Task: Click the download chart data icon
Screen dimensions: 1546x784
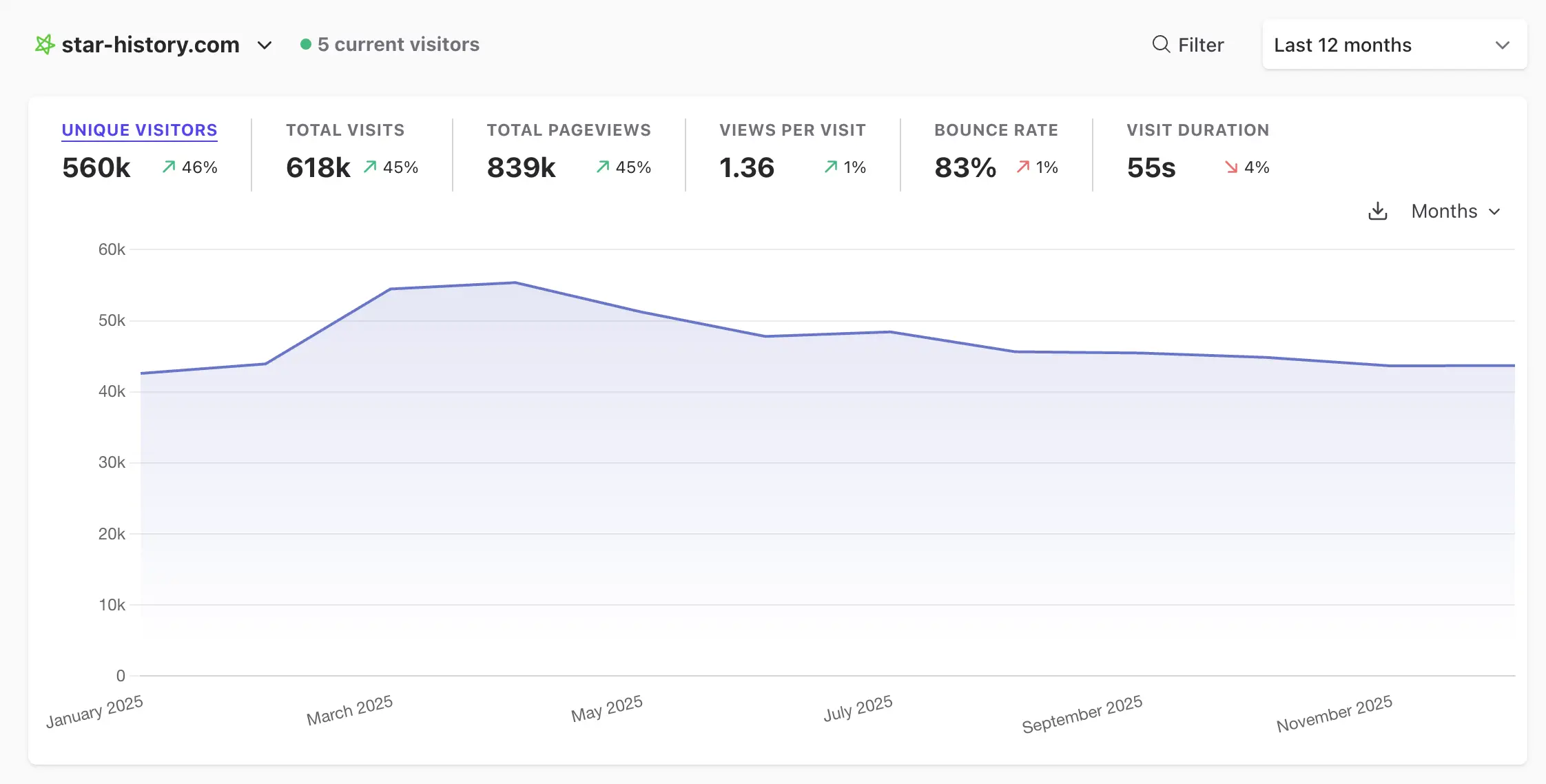Action: (1377, 211)
